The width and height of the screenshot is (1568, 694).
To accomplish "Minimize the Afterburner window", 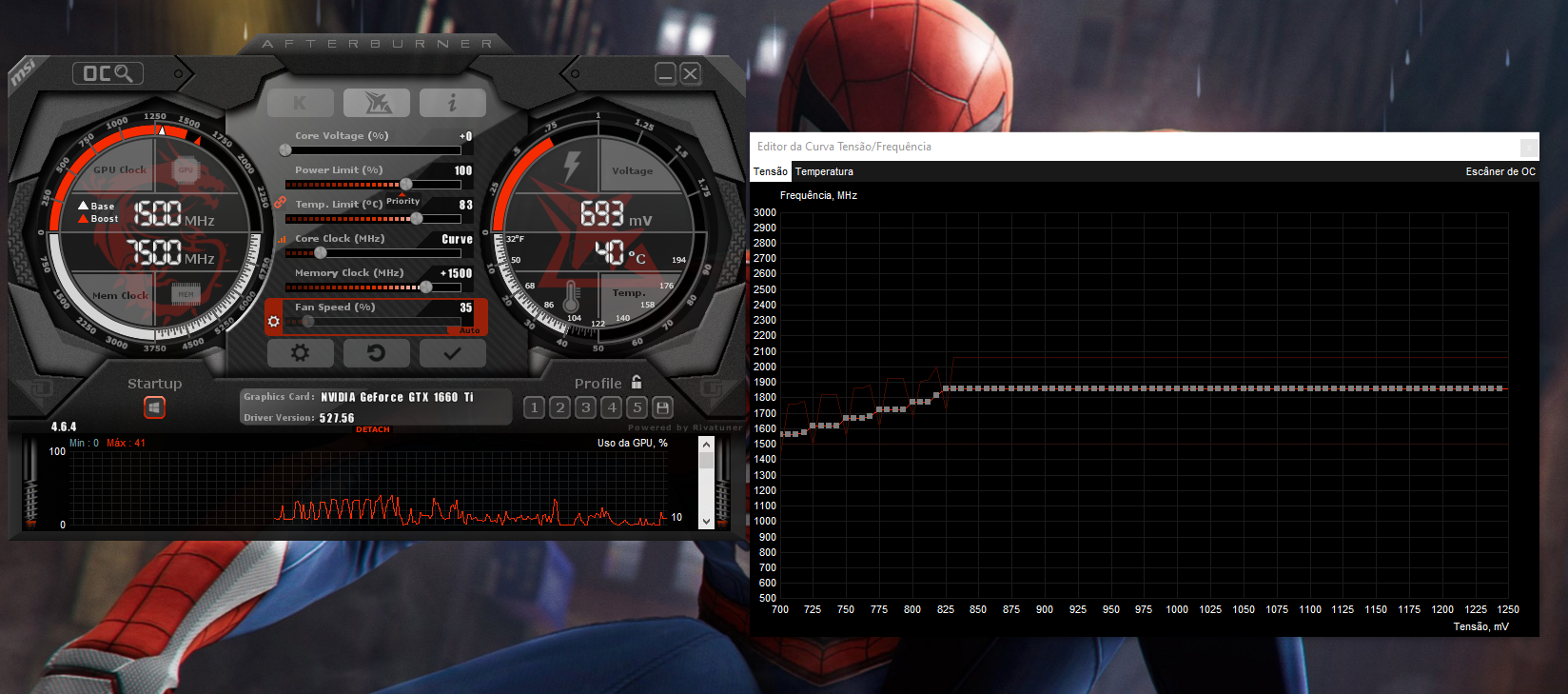I will click(x=666, y=73).
